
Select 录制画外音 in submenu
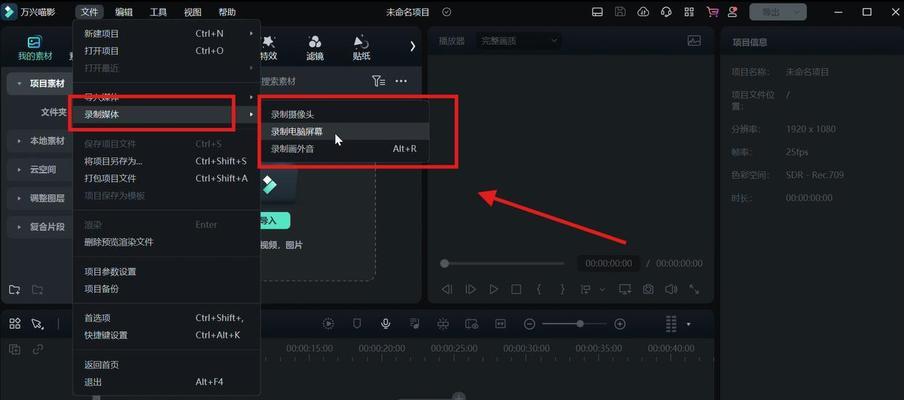coord(344,149)
